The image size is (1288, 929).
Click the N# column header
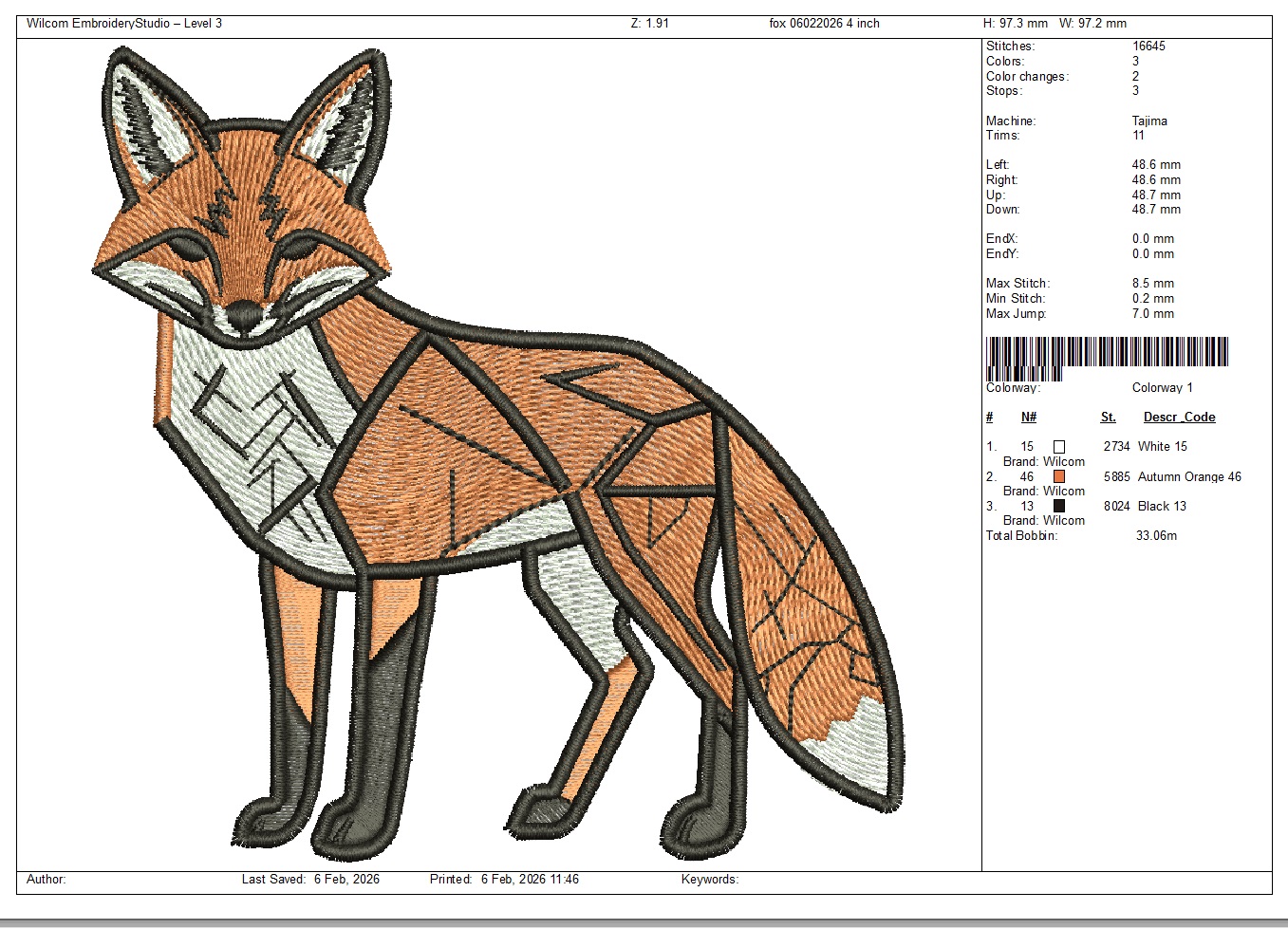tap(1029, 418)
